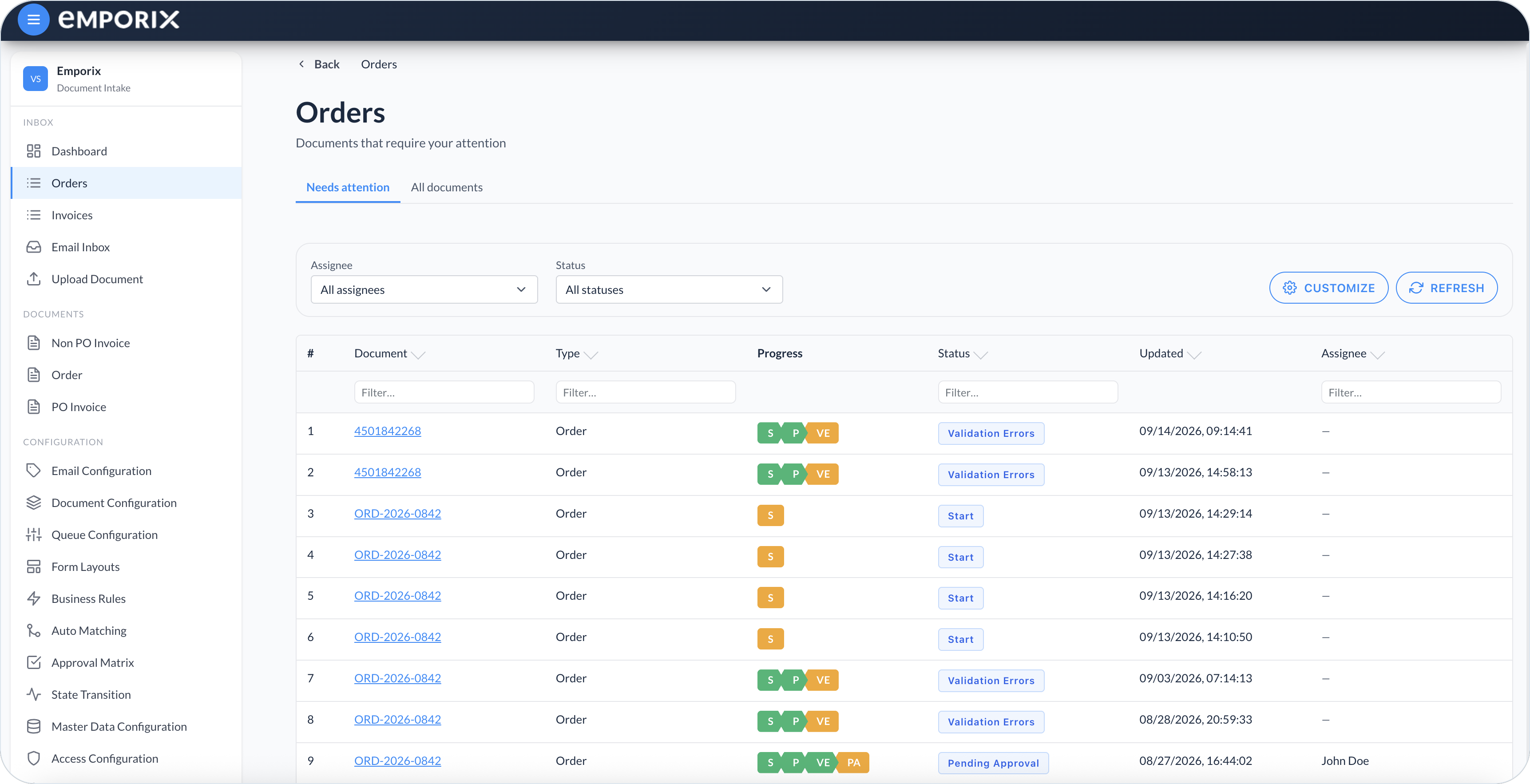Sort by Document column chevron
The height and width of the screenshot is (784, 1530).
pyautogui.click(x=418, y=355)
